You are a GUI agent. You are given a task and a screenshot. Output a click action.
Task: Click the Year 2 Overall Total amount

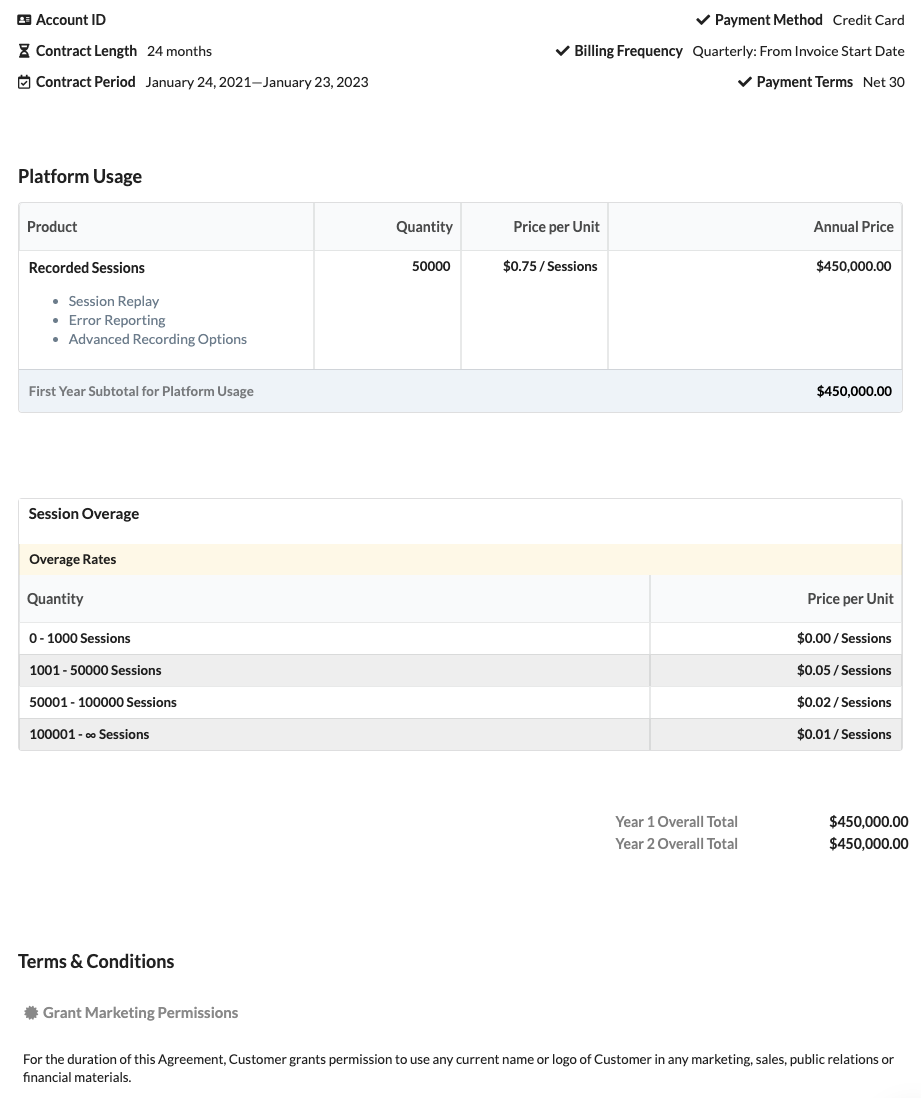pyautogui.click(x=868, y=844)
